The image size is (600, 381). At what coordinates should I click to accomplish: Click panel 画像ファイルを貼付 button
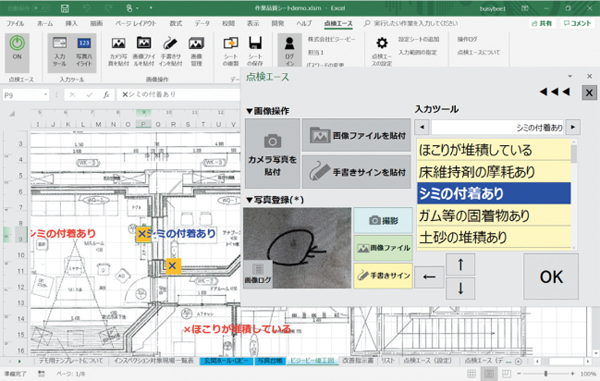point(356,135)
